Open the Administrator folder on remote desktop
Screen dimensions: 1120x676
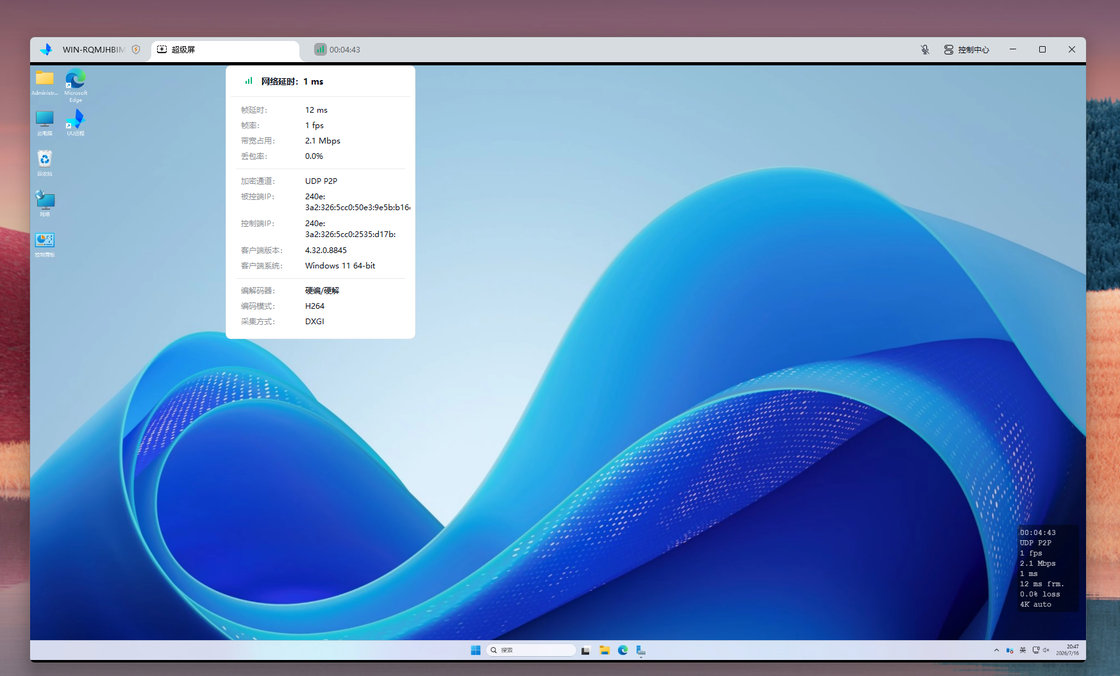44,83
